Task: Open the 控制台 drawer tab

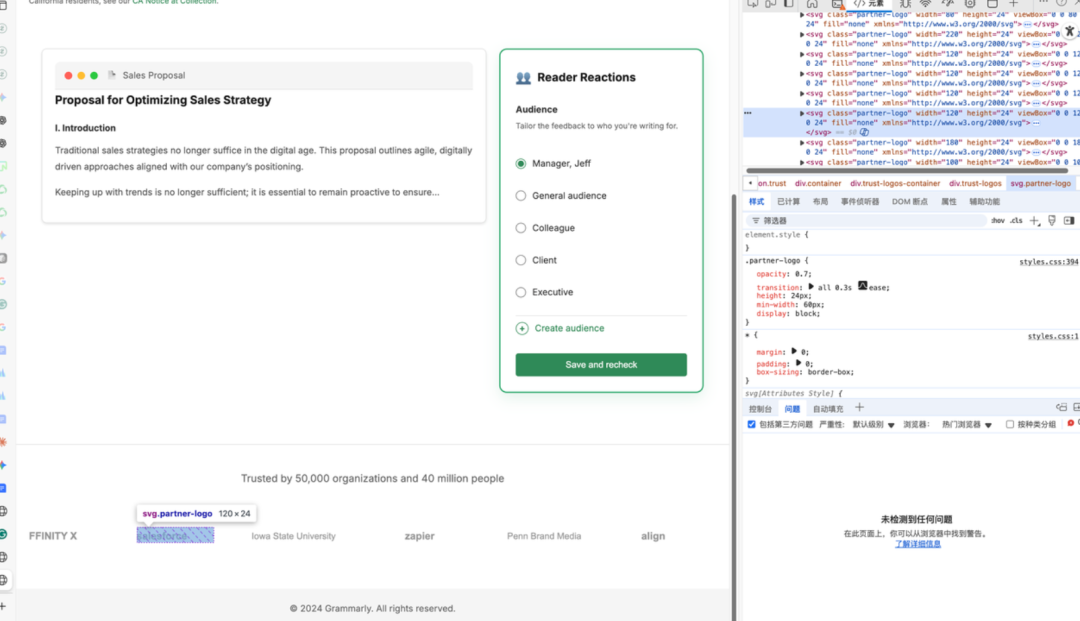Action: pyautogui.click(x=760, y=408)
